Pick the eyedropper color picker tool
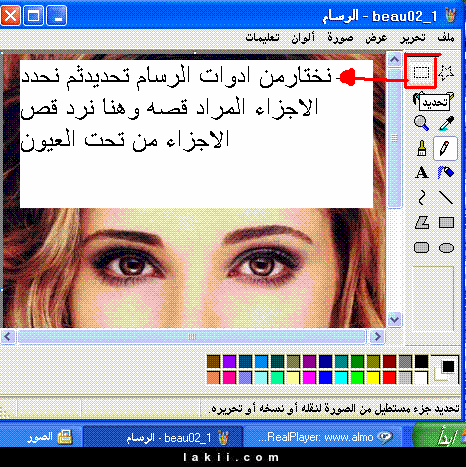 point(446,123)
